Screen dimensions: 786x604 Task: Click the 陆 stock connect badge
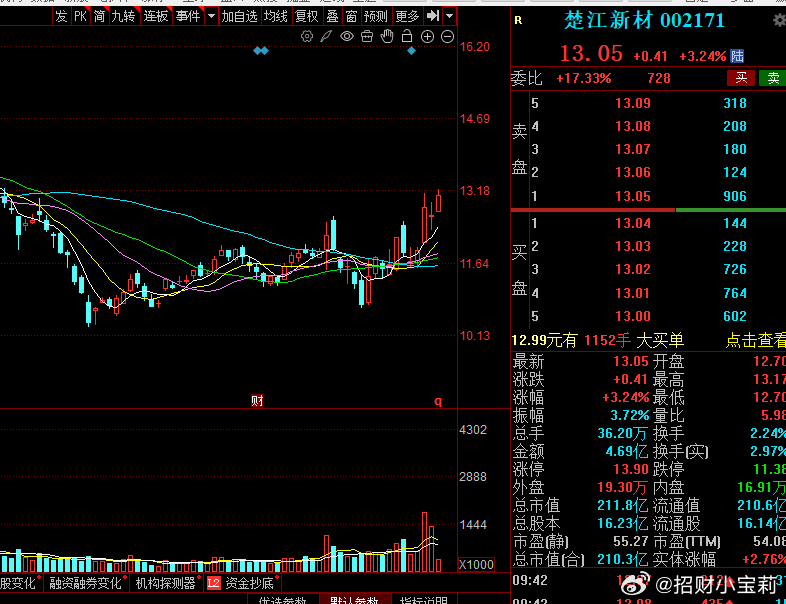click(x=737, y=56)
